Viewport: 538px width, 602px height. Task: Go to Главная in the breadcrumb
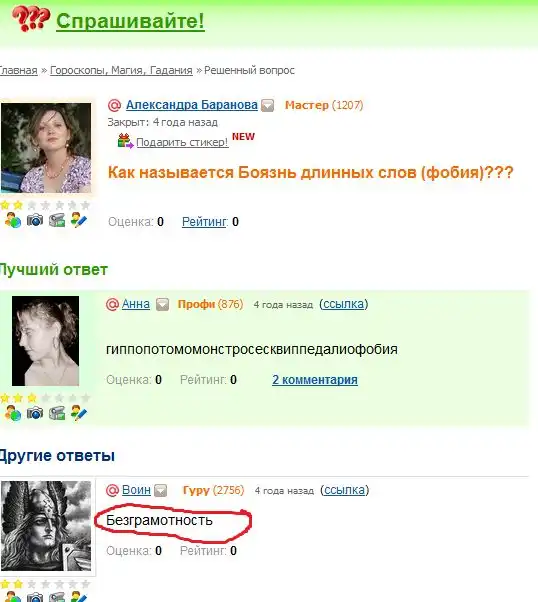click(x=18, y=71)
